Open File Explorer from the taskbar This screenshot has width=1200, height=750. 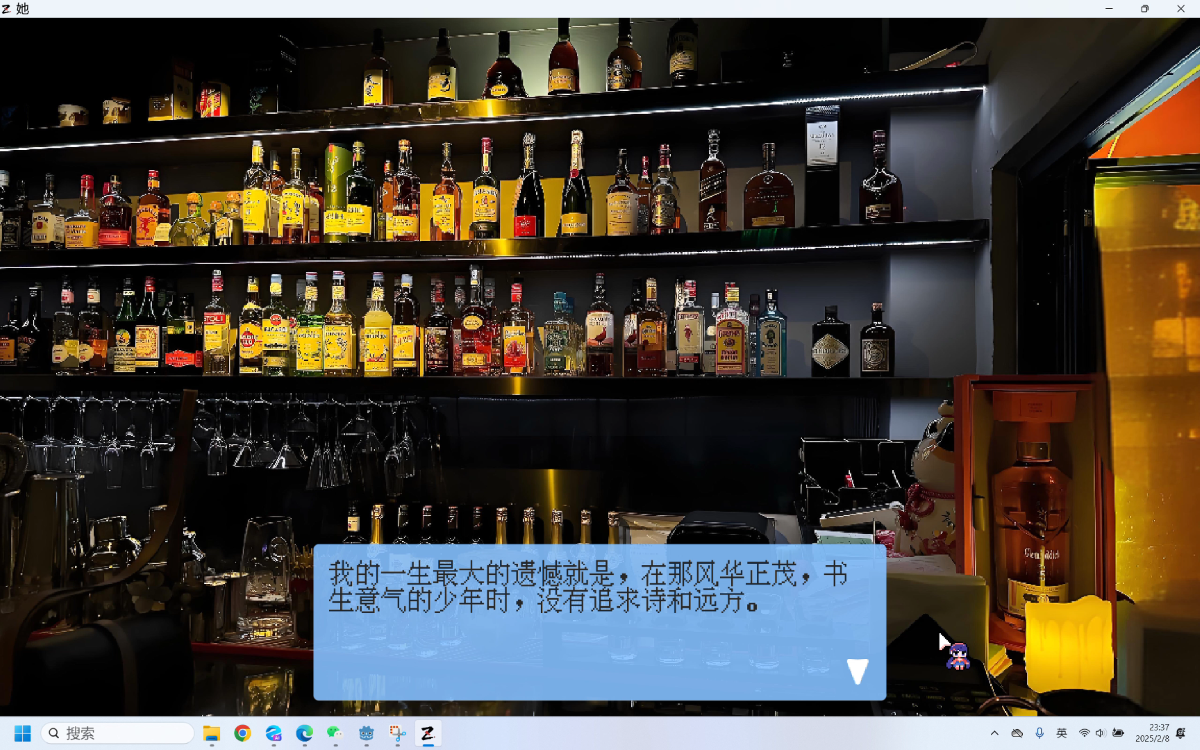pos(211,733)
